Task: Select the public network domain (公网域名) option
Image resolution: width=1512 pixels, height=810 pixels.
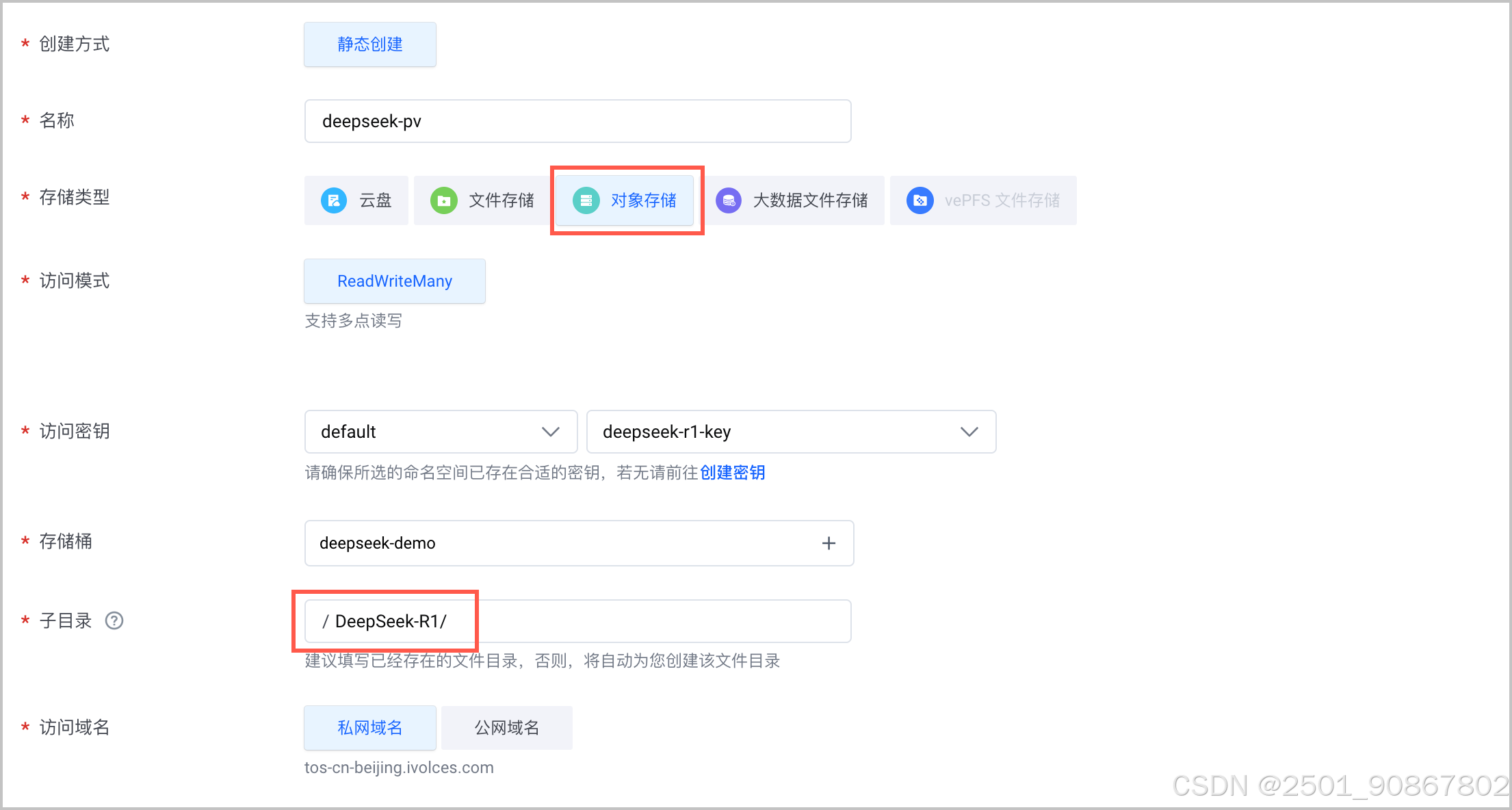Action: [x=506, y=727]
